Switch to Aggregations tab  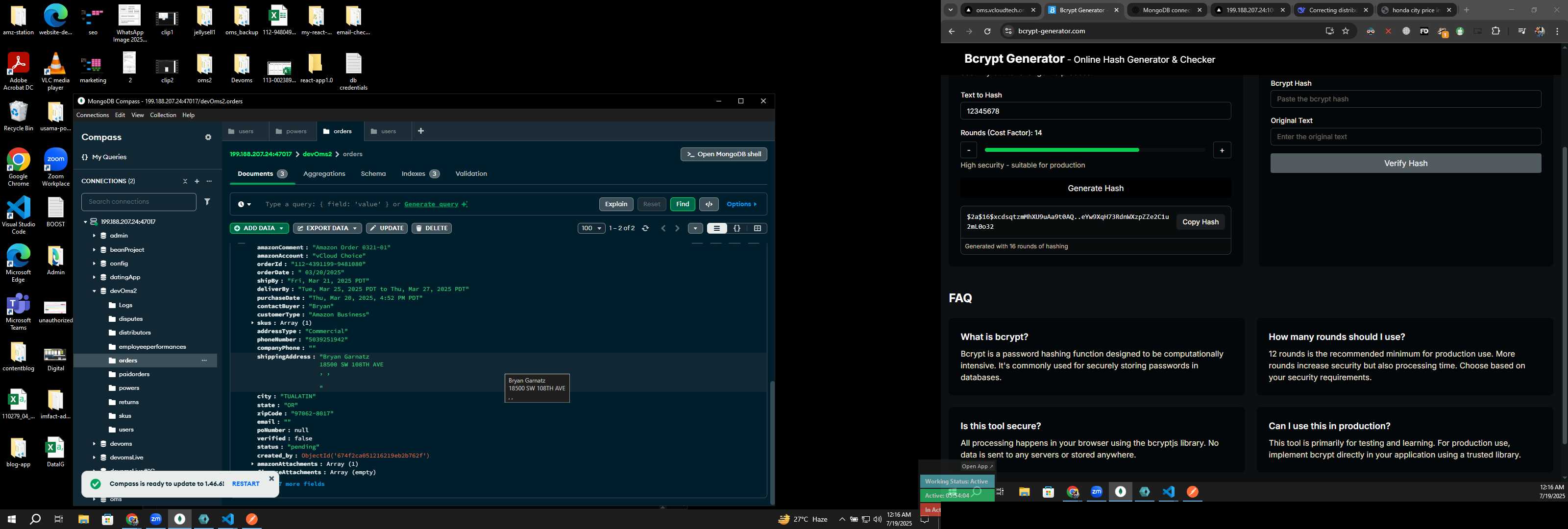pyautogui.click(x=324, y=174)
